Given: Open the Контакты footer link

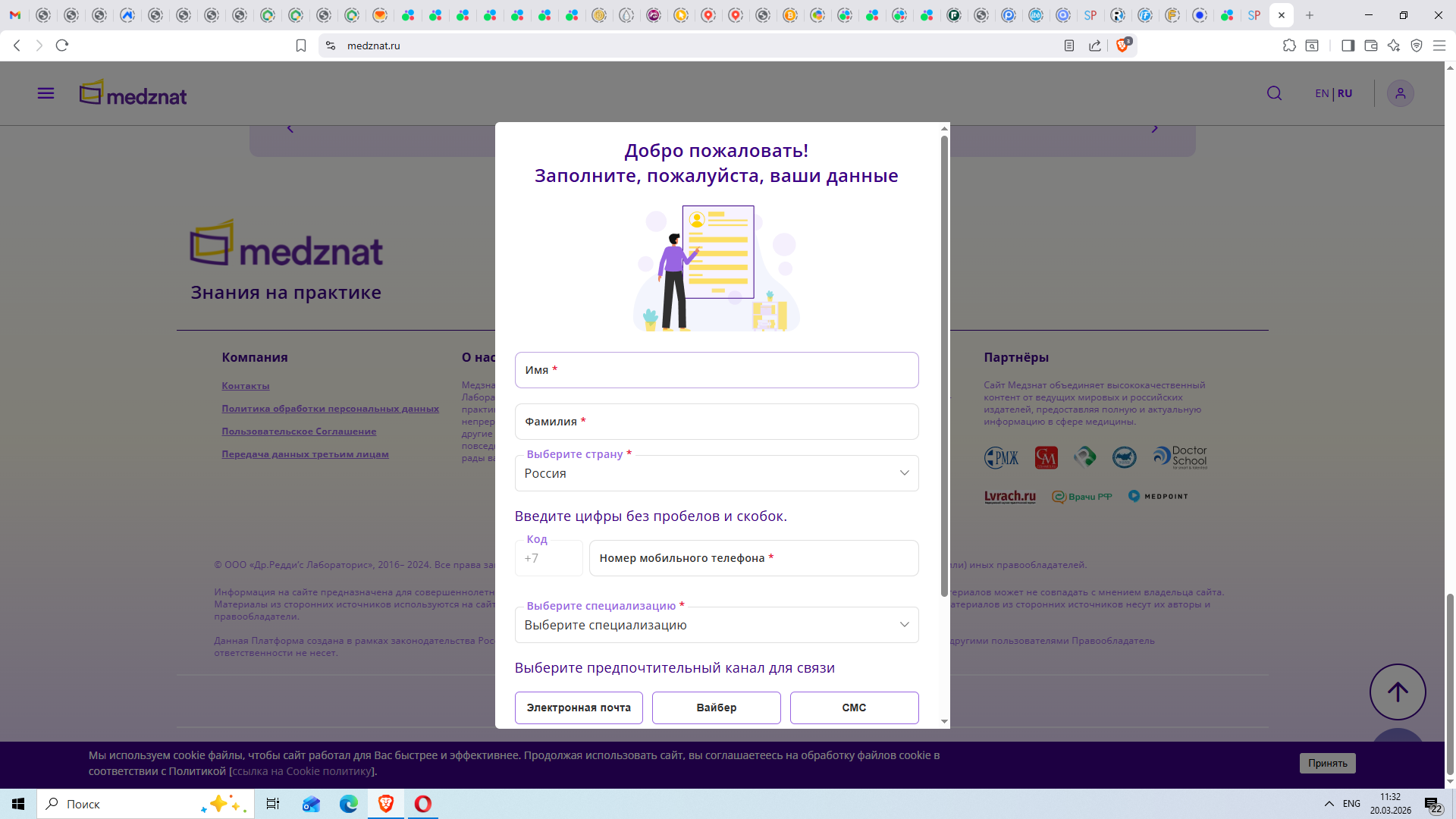Looking at the screenshot, I should (x=245, y=386).
